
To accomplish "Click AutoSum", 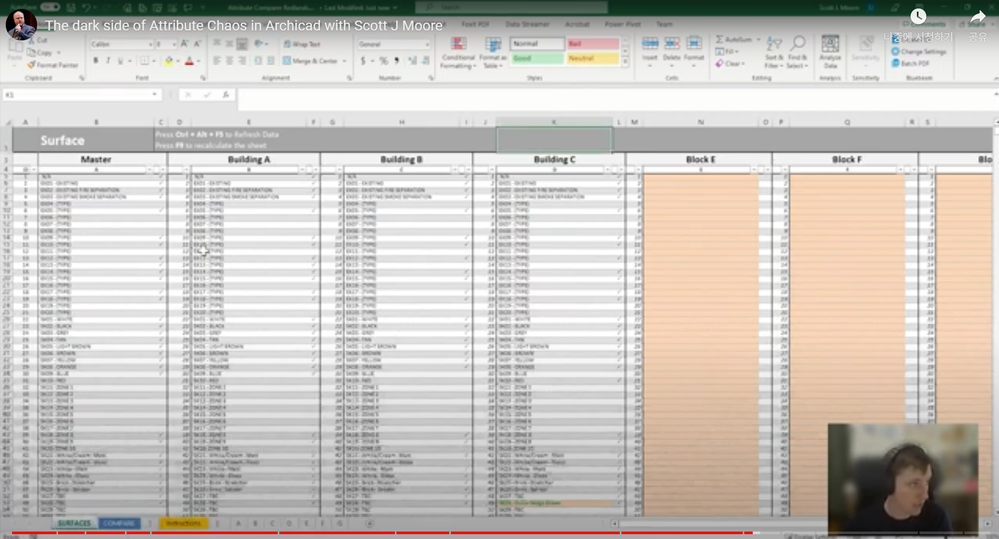I will click(x=735, y=40).
